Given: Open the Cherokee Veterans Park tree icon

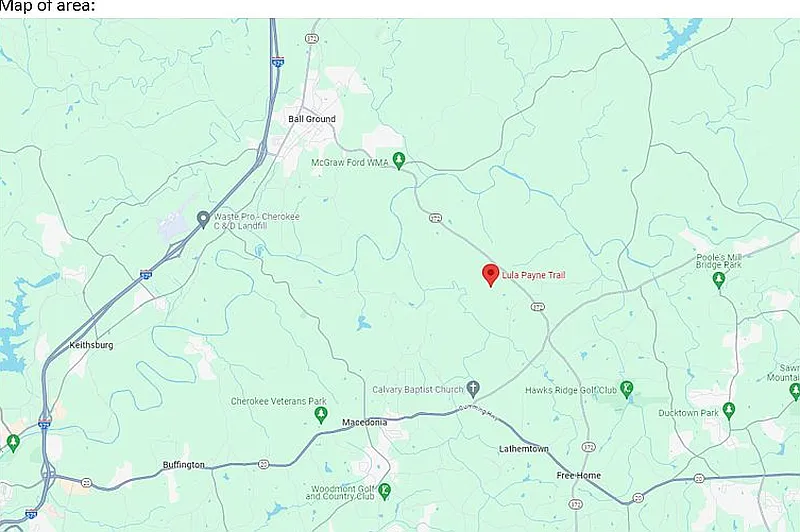Looking at the screenshot, I should pos(320,415).
